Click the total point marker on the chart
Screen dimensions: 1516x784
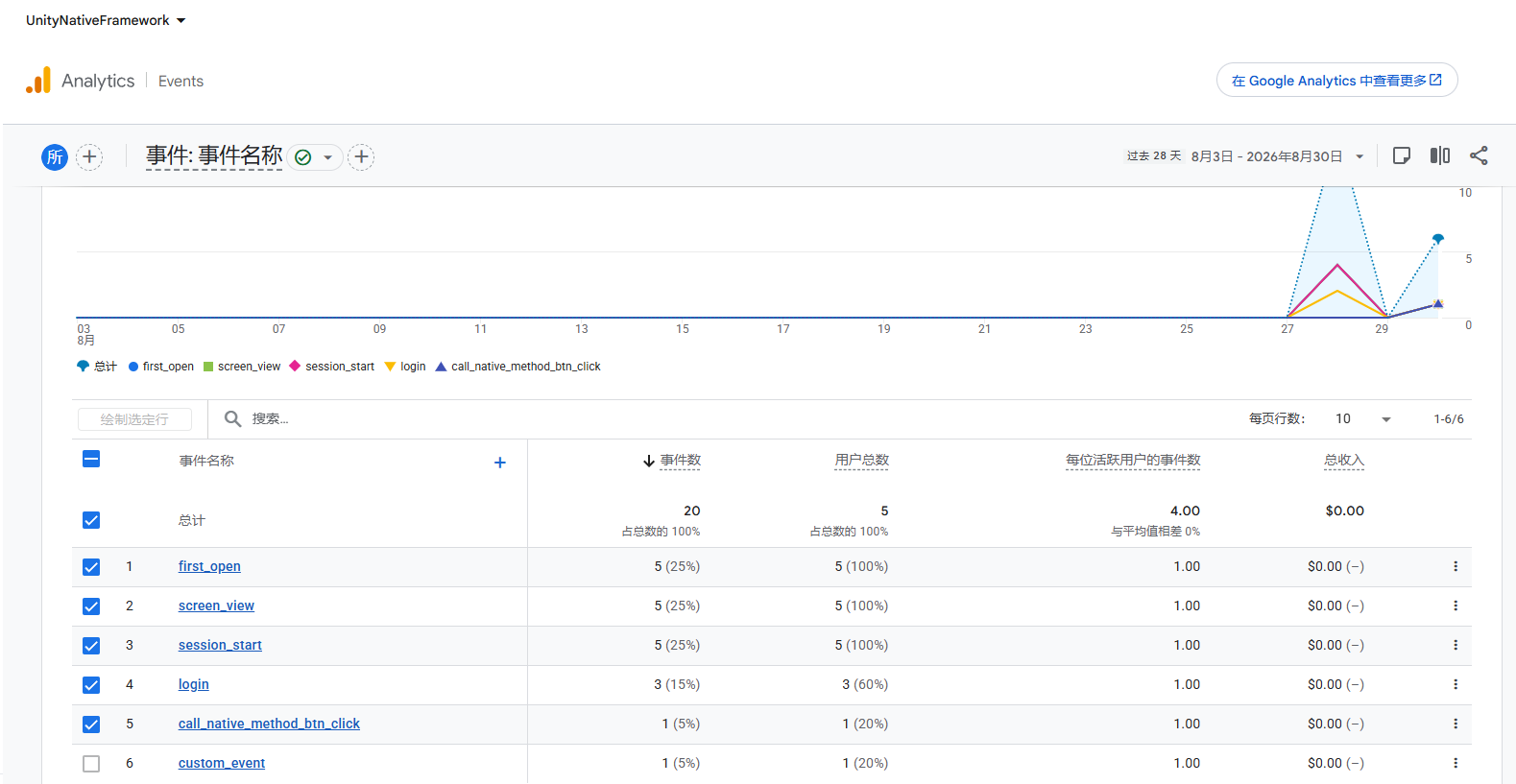coord(1438,238)
